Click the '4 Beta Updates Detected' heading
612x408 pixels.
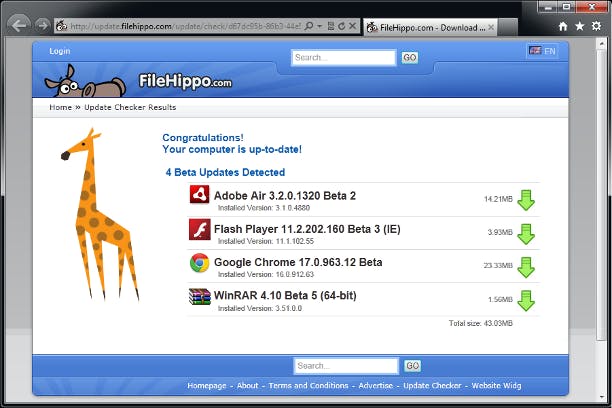click(225, 172)
